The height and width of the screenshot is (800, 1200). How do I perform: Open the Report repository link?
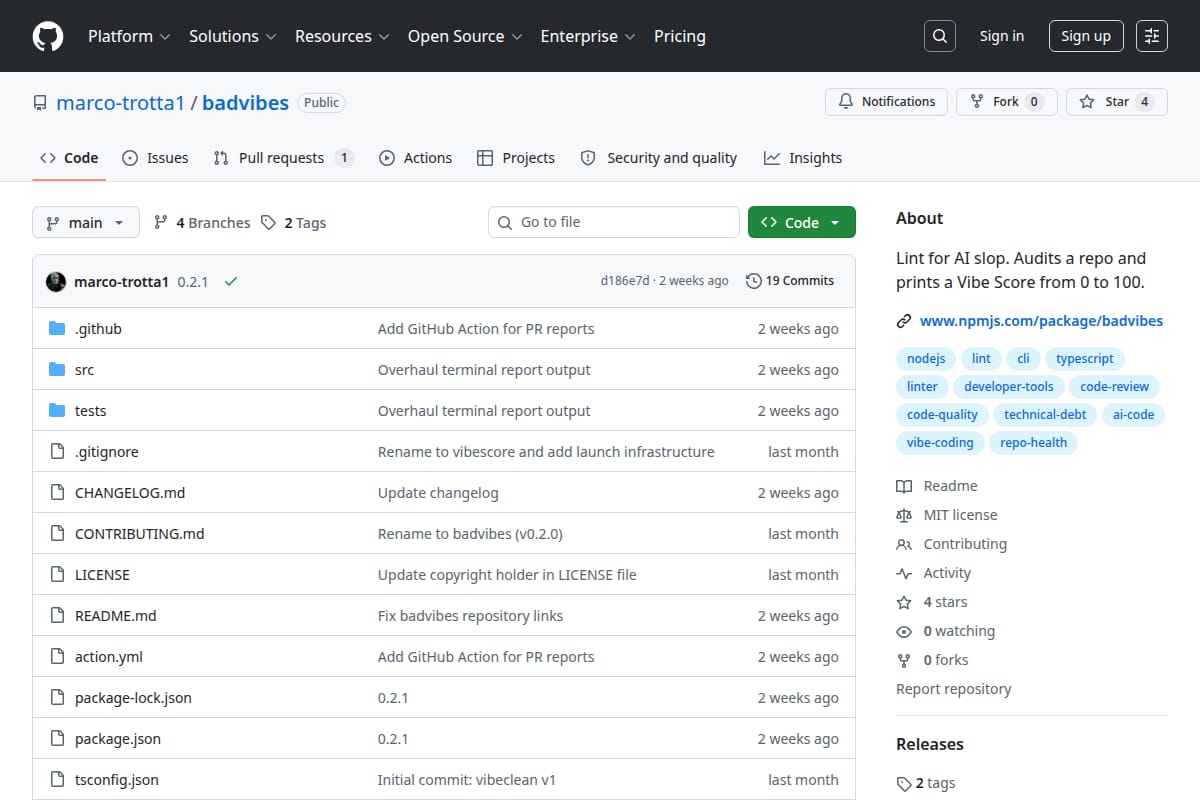(953, 689)
